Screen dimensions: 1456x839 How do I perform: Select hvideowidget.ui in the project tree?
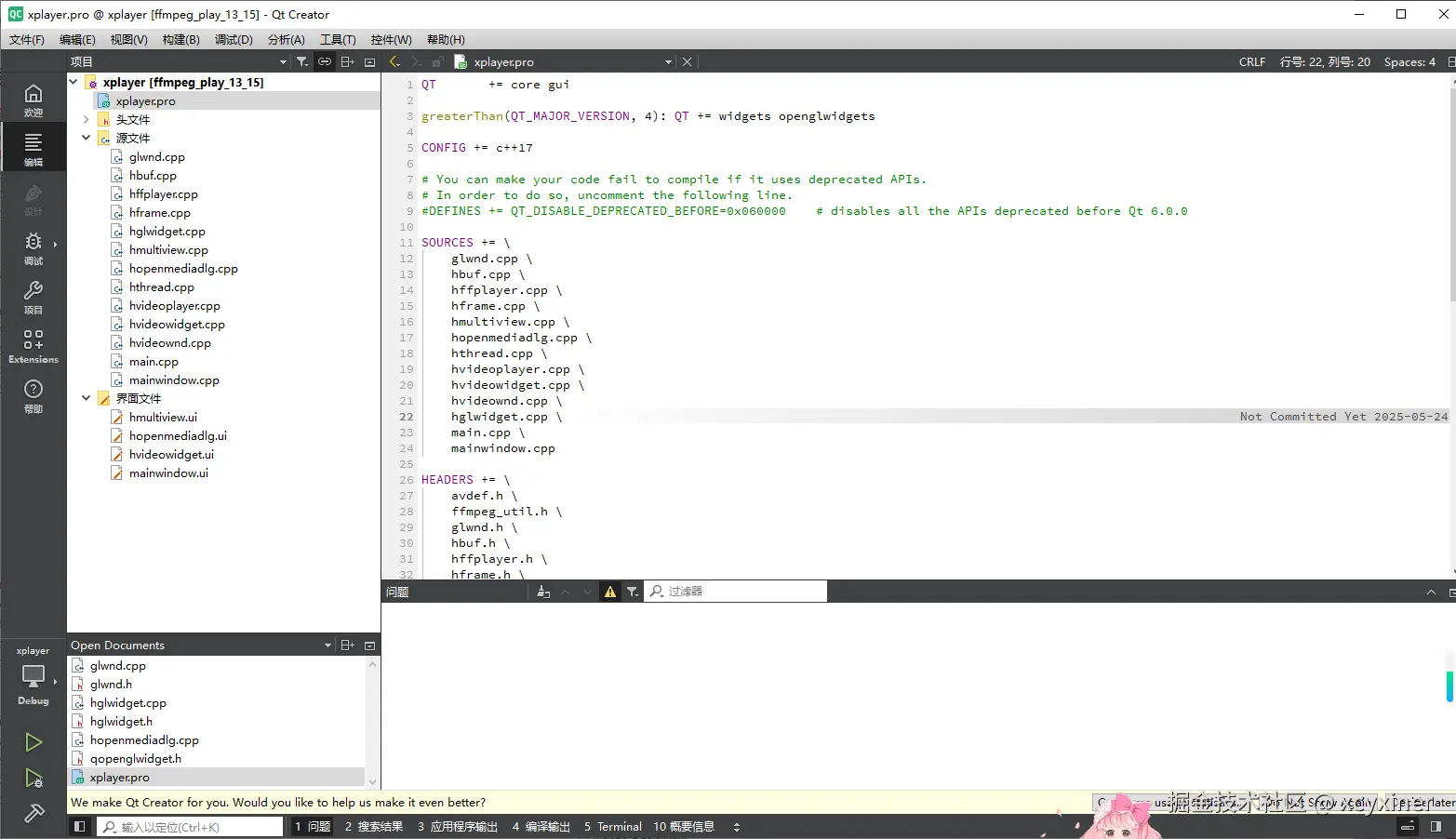171,454
